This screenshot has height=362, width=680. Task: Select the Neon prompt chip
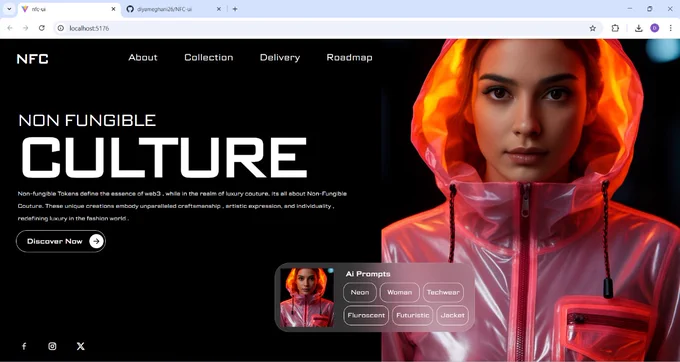point(360,292)
